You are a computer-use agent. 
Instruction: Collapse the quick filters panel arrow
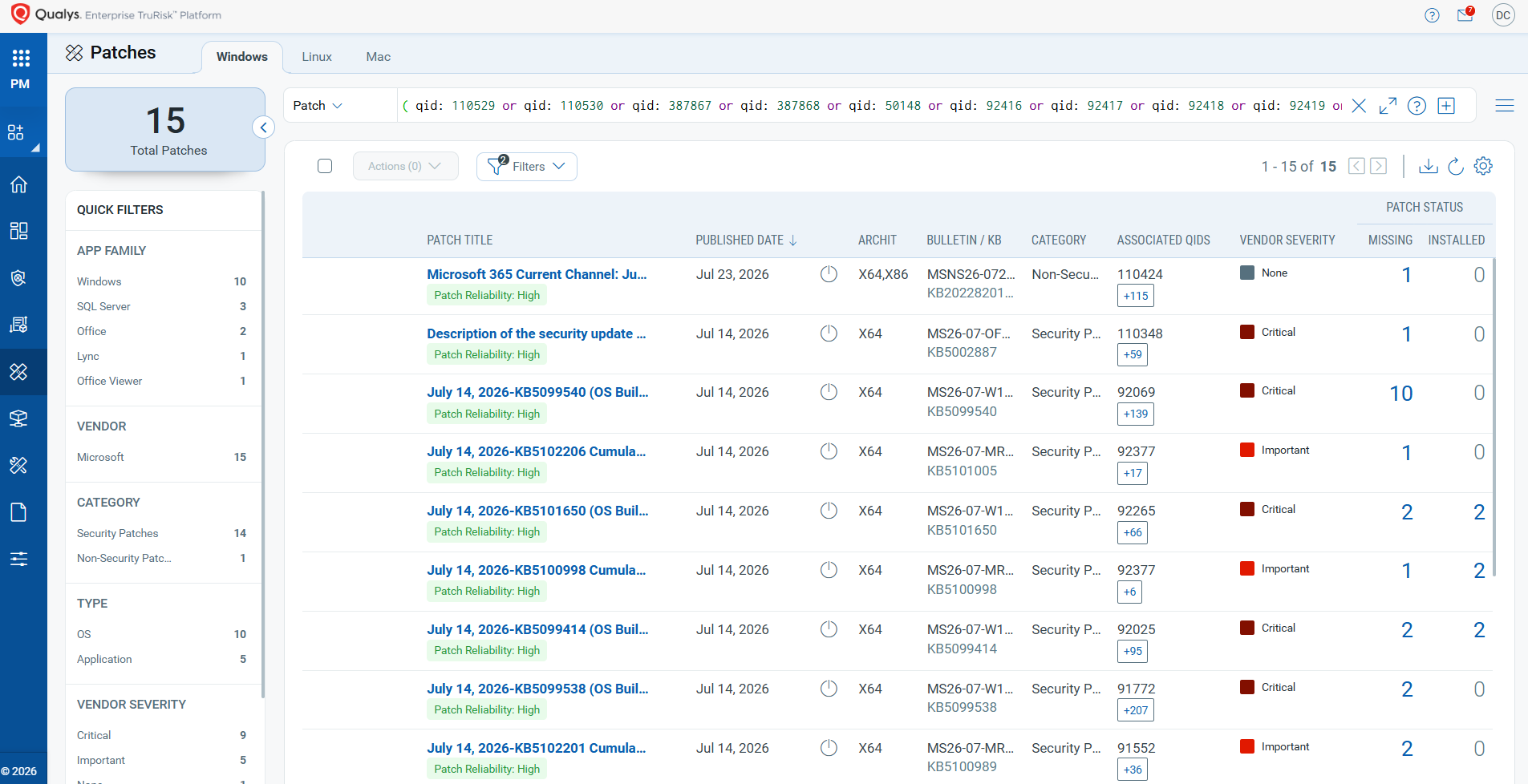click(263, 127)
